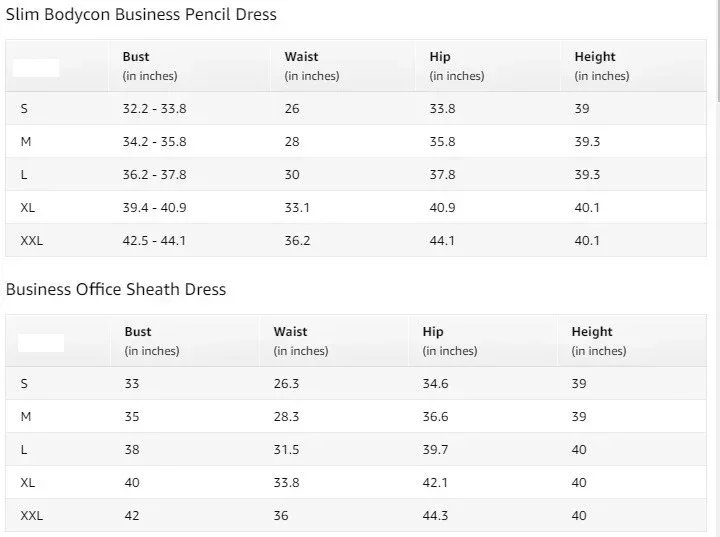Screen dimensions: 720x537
Task: Click the S row label in the Sheath Dress table
Action: pos(24,384)
